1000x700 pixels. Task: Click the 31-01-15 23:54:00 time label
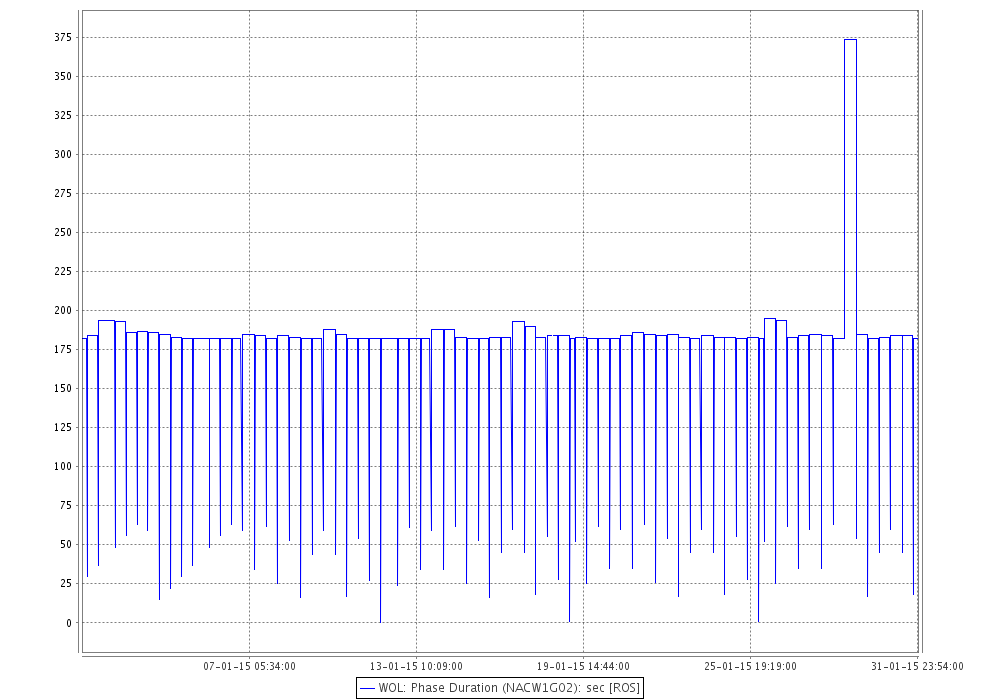917,666
